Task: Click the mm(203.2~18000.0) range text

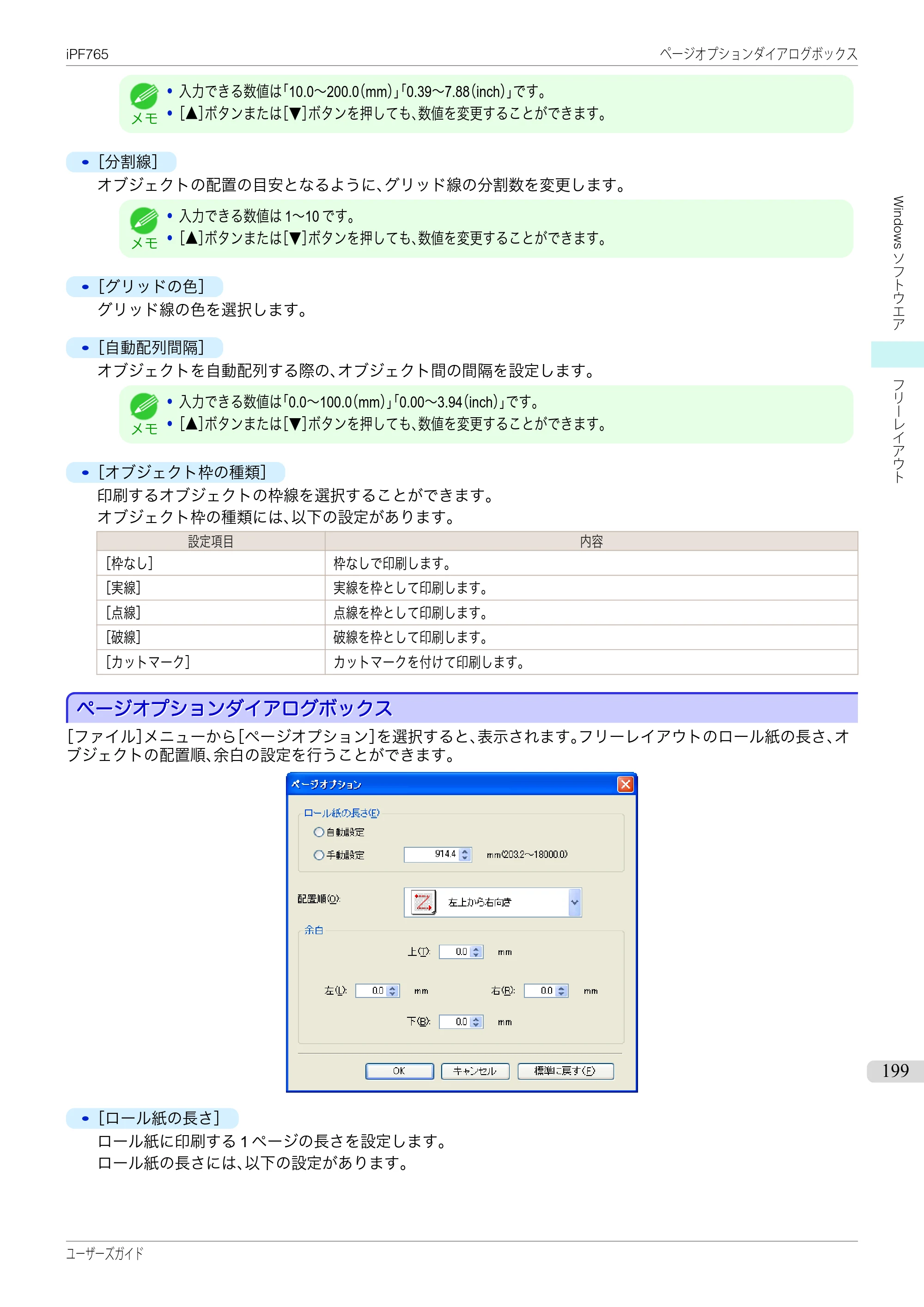Action: click(527, 854)
